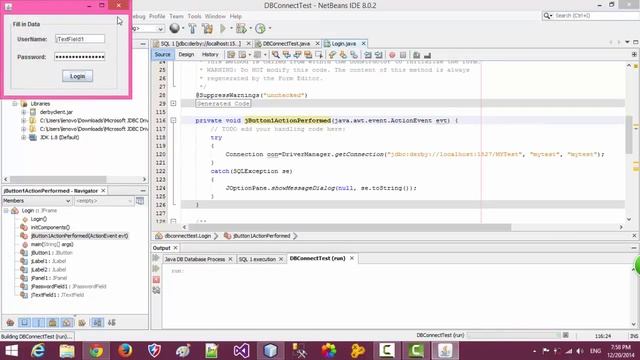Open Visual Studio from the taskbar
This screenshot has height=360, width=640.
click(x=241, y=351)
